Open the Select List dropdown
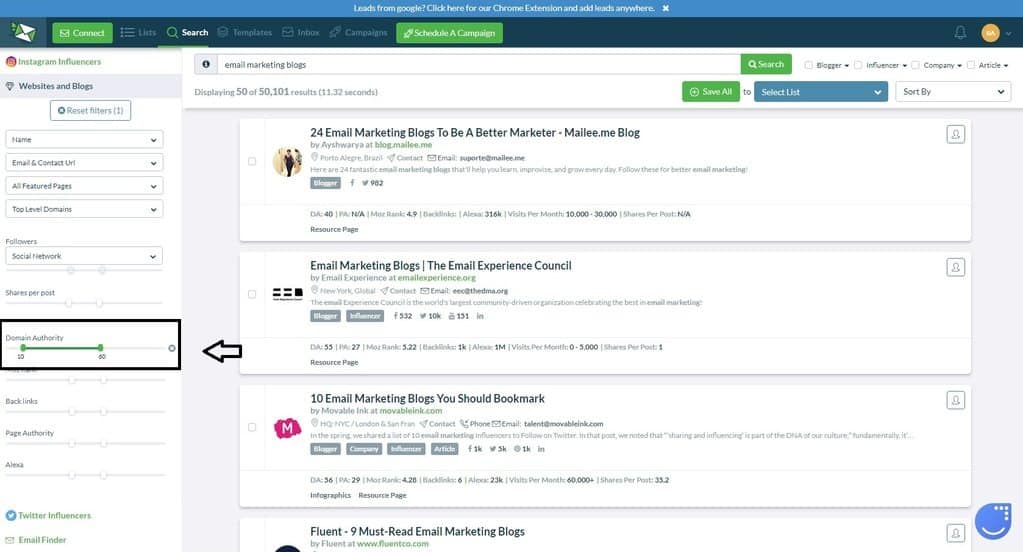The height and width of the screenshot is (552, 1023). [821, 91]
